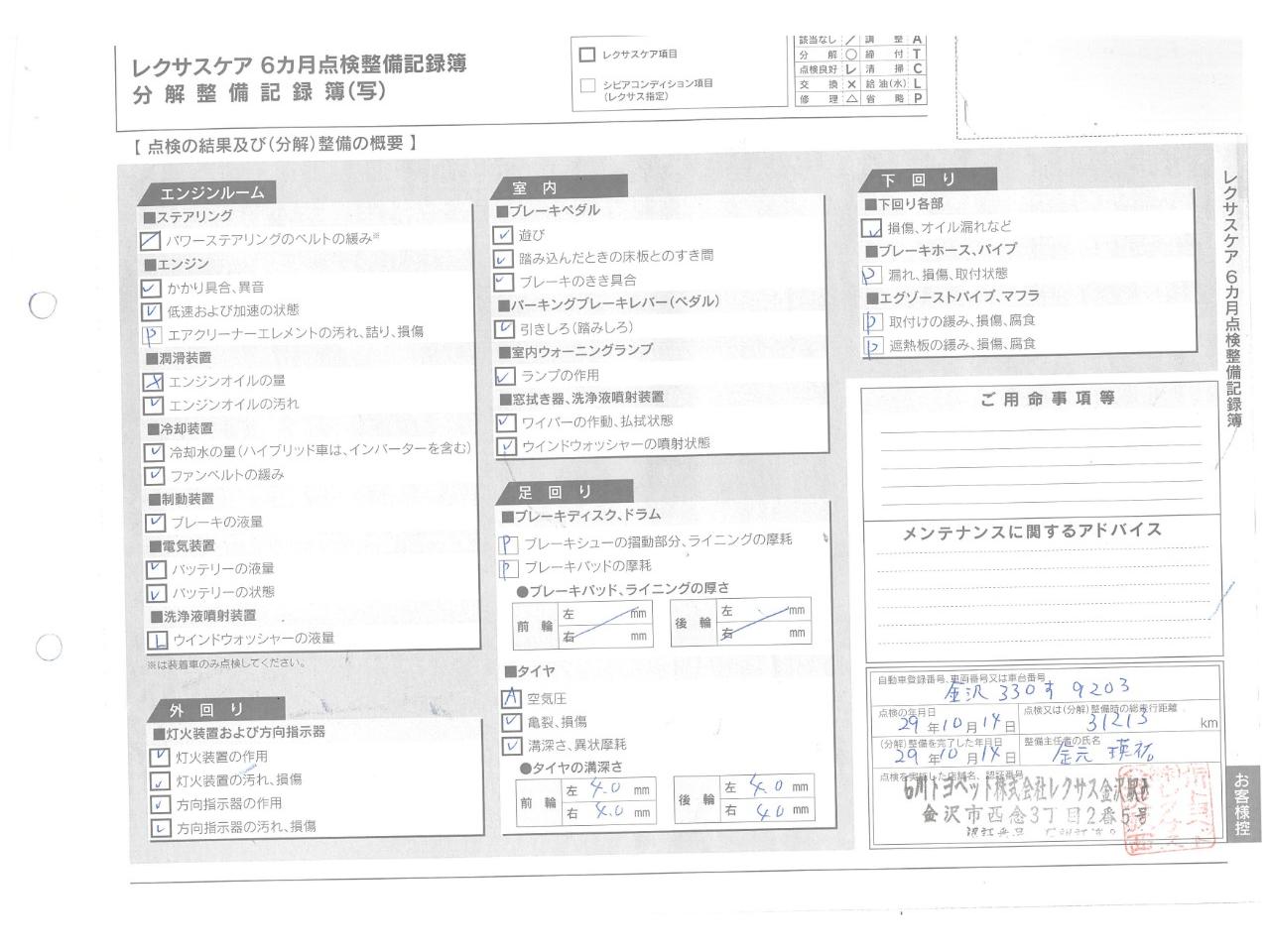Screen dimensions: 1270x952
Task: Toggle the 漏れ、損傷、取付状態 checkbox
Action: pyautogui.click(x=871, y=275)
